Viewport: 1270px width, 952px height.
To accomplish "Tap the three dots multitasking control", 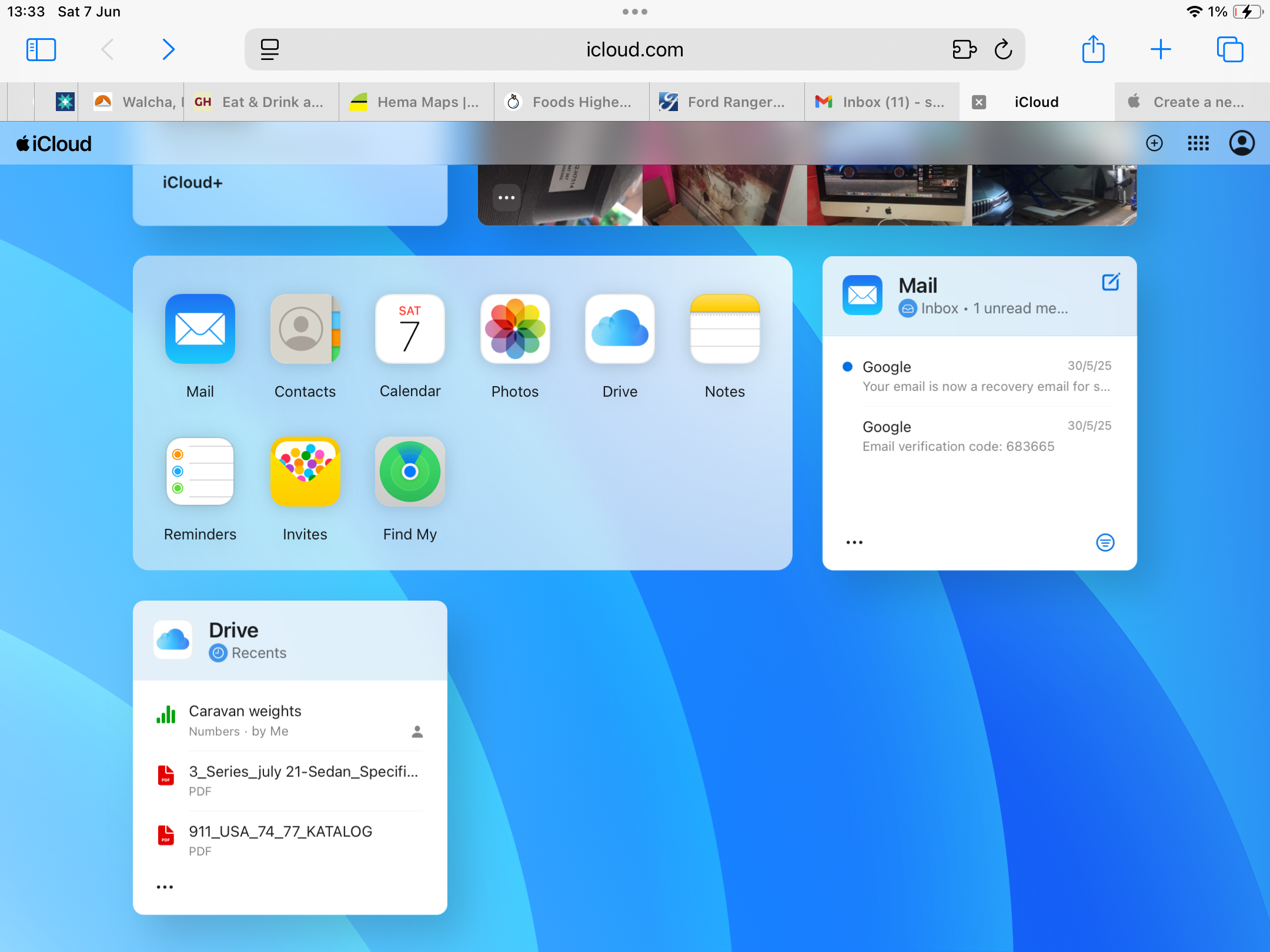I will pos(635,12).
